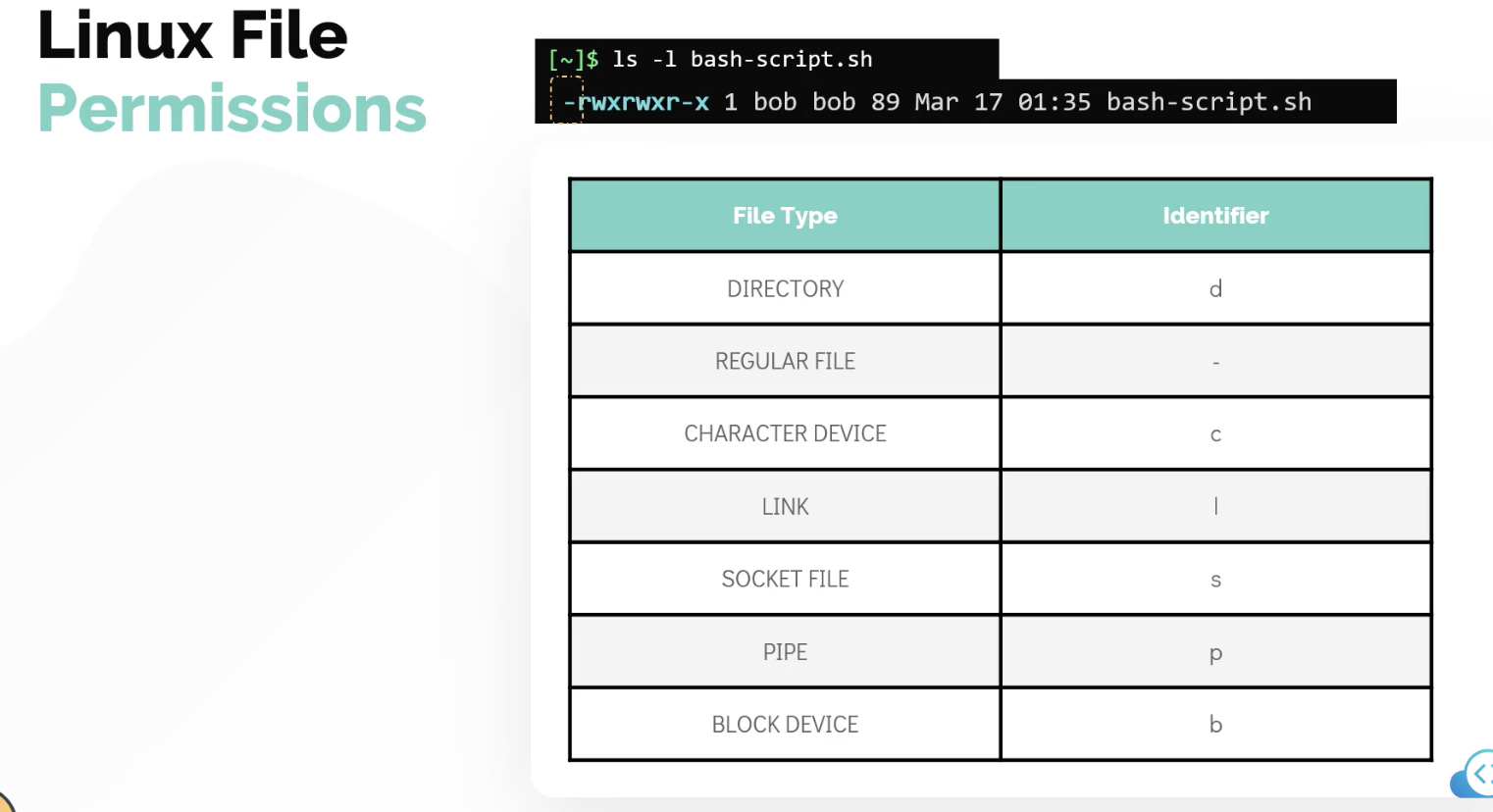Click identifier letter p for pipe
This screenshot has height=812, width=1493.
1215,654
